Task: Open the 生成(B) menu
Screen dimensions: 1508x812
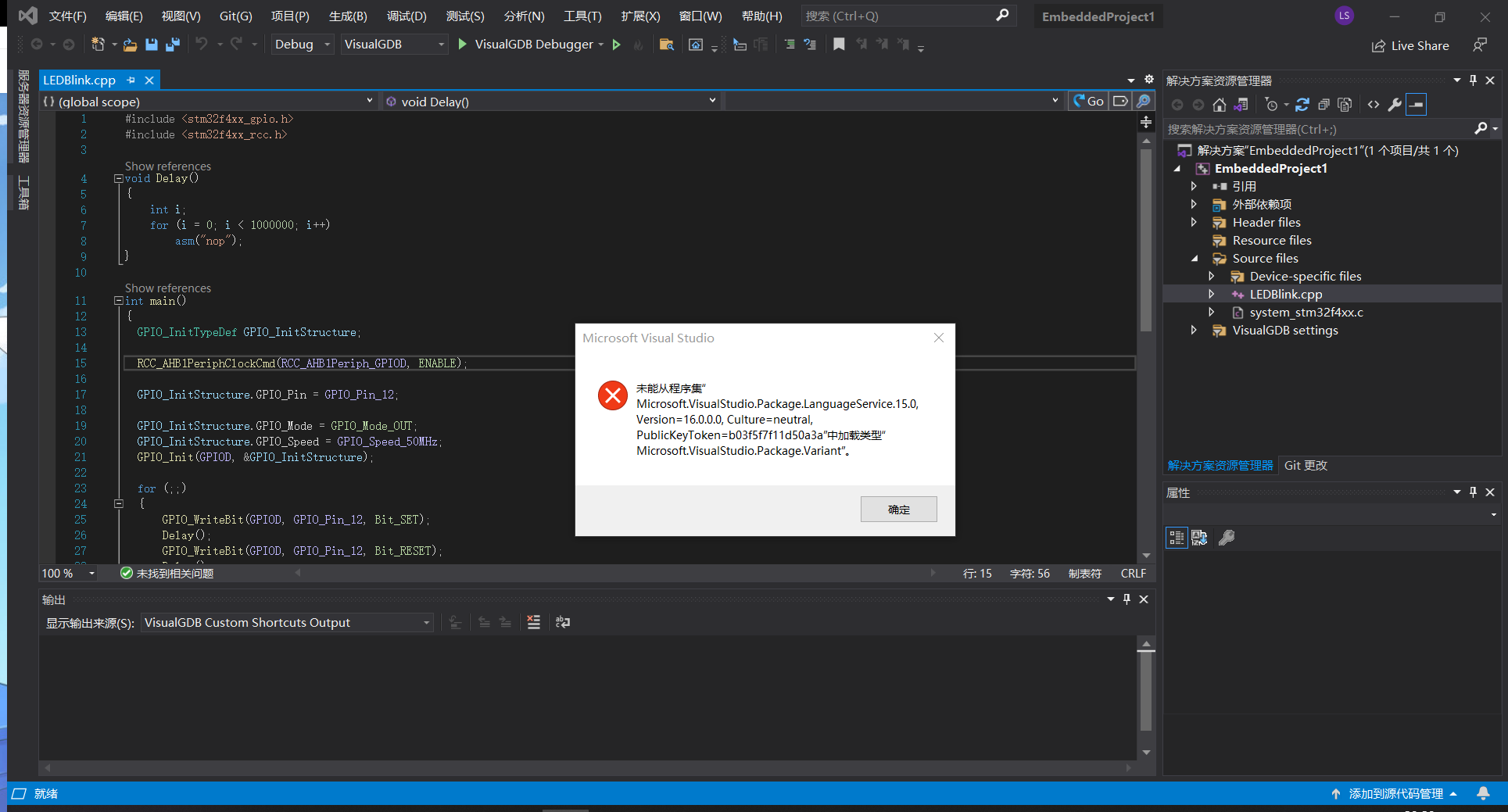Action: coord(348,16)
